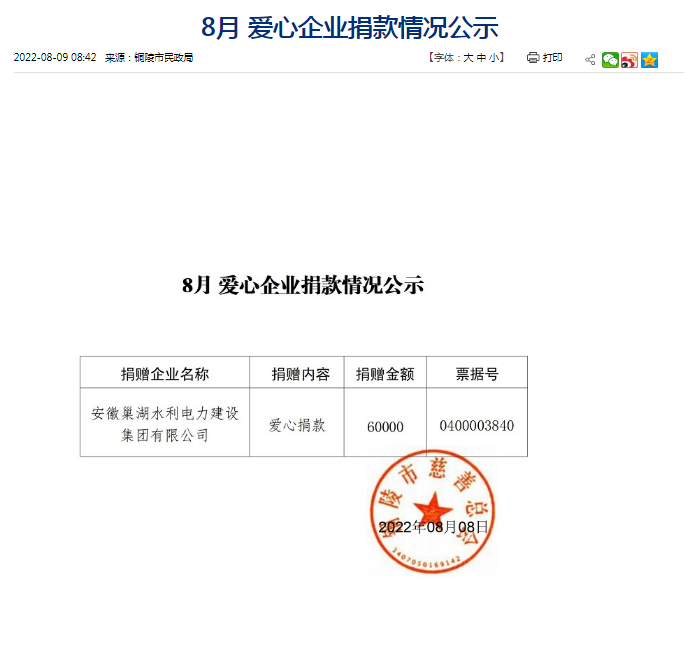This screenshot has height=647, width=693.
Task: Click the share icon
Action: tap(590, 59)
